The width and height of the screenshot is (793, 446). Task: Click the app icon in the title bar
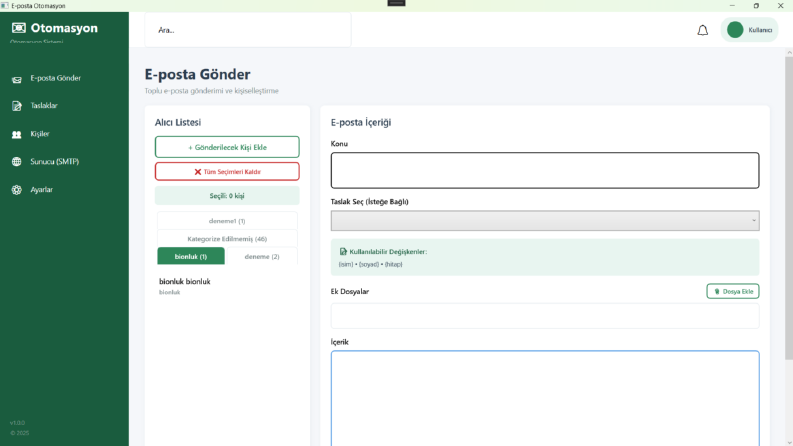pos(5,6)
